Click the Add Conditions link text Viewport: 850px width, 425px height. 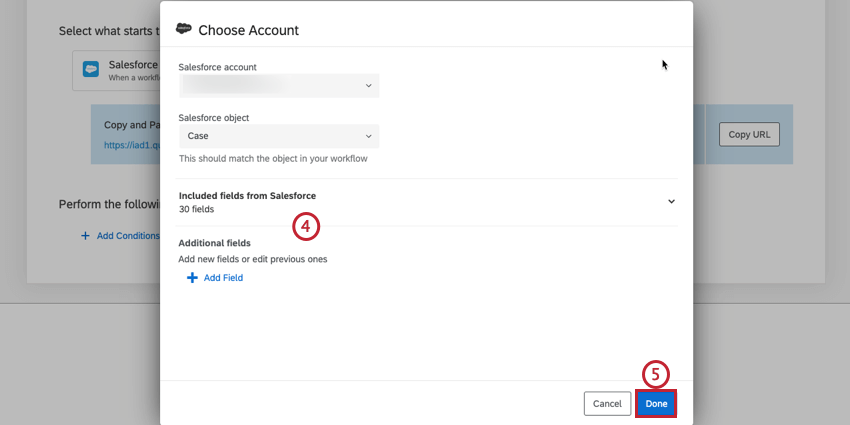(x=128, y=236)
